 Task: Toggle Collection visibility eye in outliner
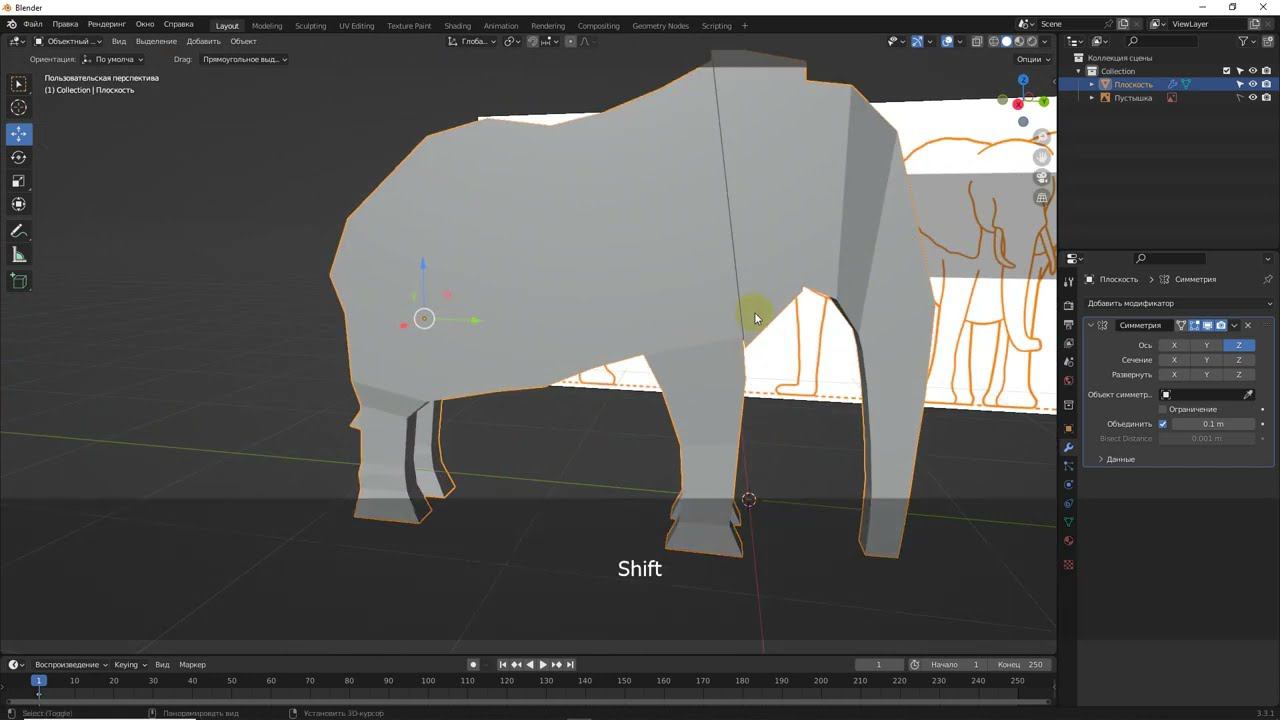click(x=1253, y=71)
